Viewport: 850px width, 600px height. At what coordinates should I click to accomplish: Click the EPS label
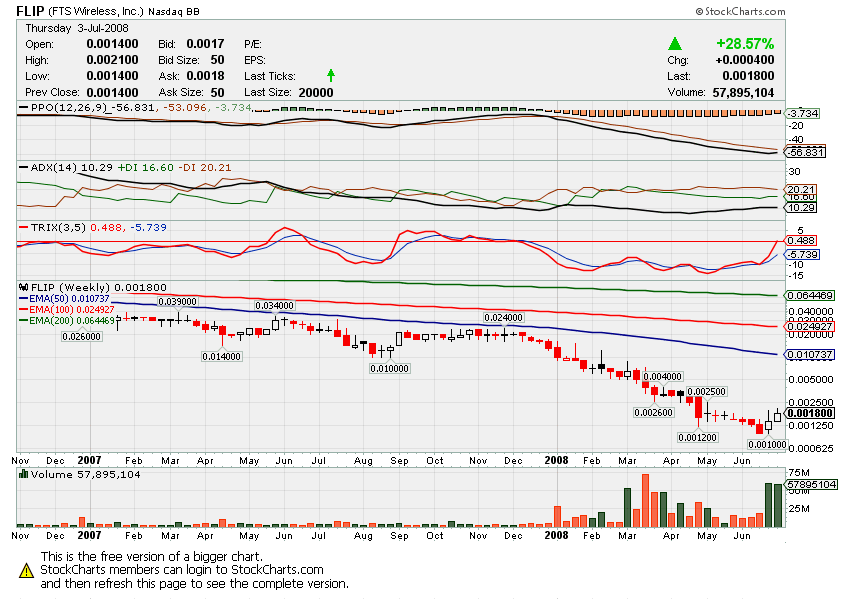[x=255, y=60]
